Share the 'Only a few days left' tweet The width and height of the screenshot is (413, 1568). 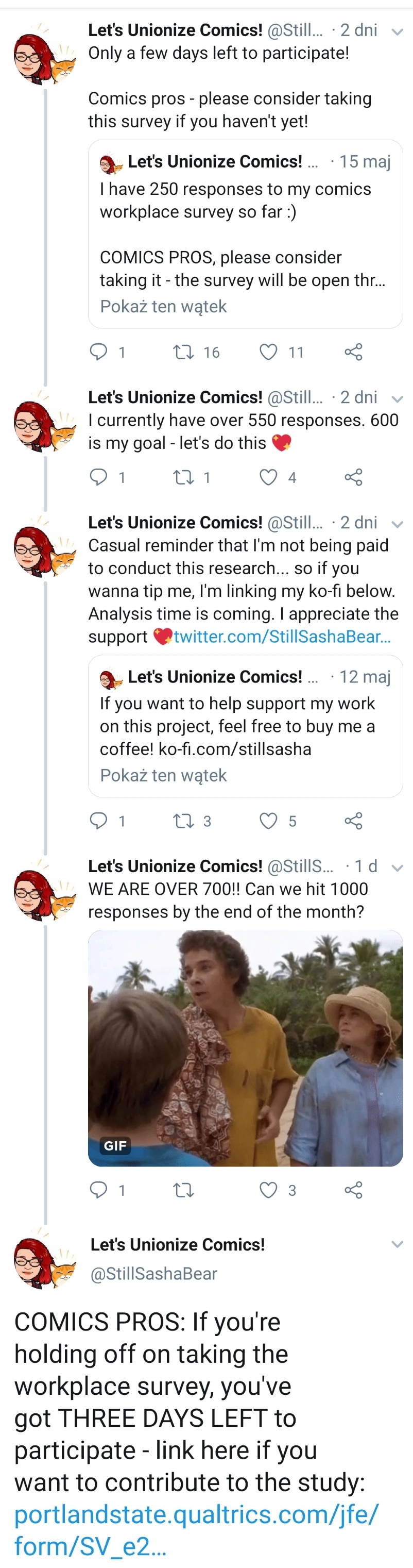(353, 352)
